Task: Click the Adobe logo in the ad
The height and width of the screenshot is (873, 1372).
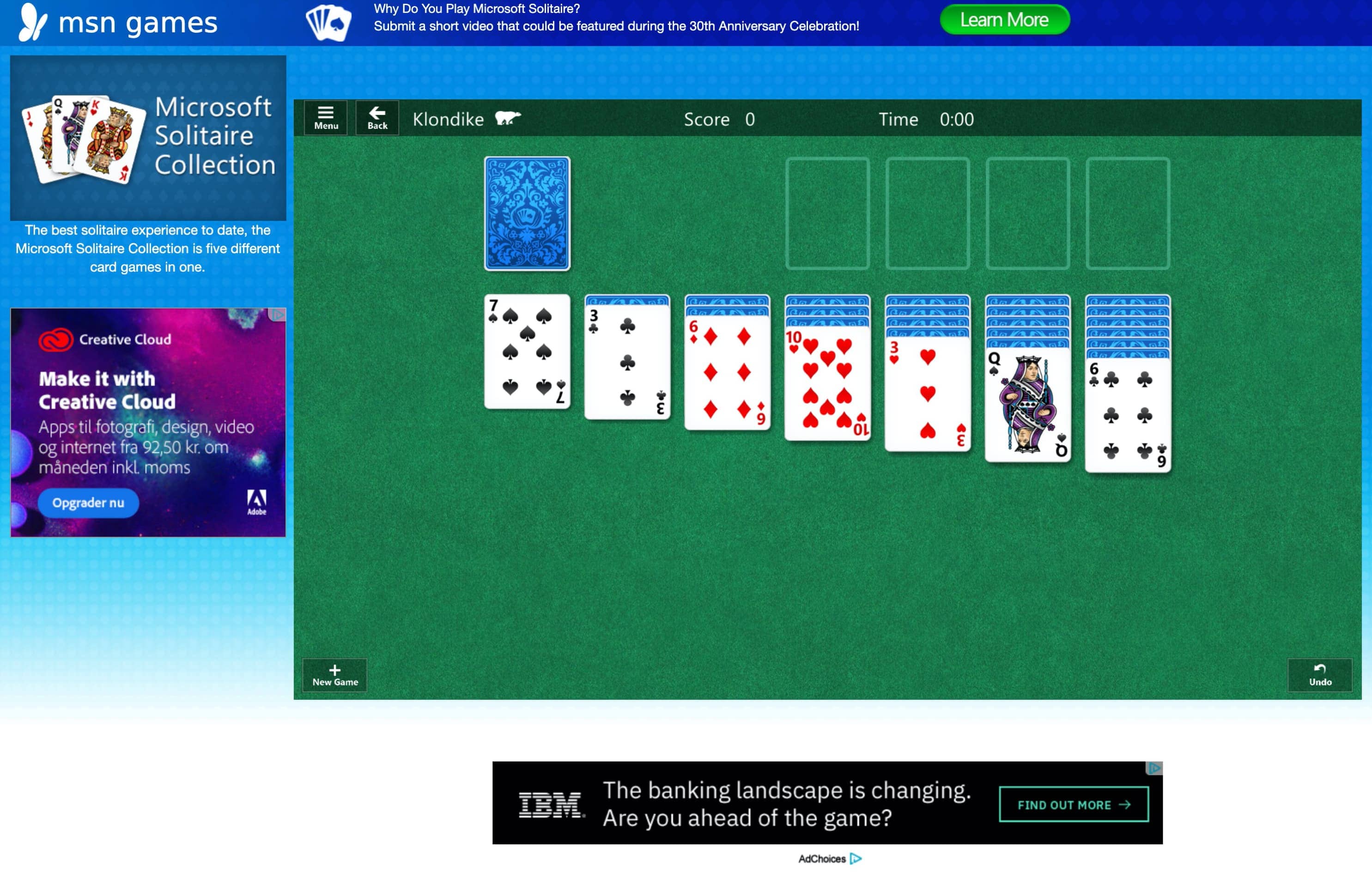Action: tap(257, 504)
